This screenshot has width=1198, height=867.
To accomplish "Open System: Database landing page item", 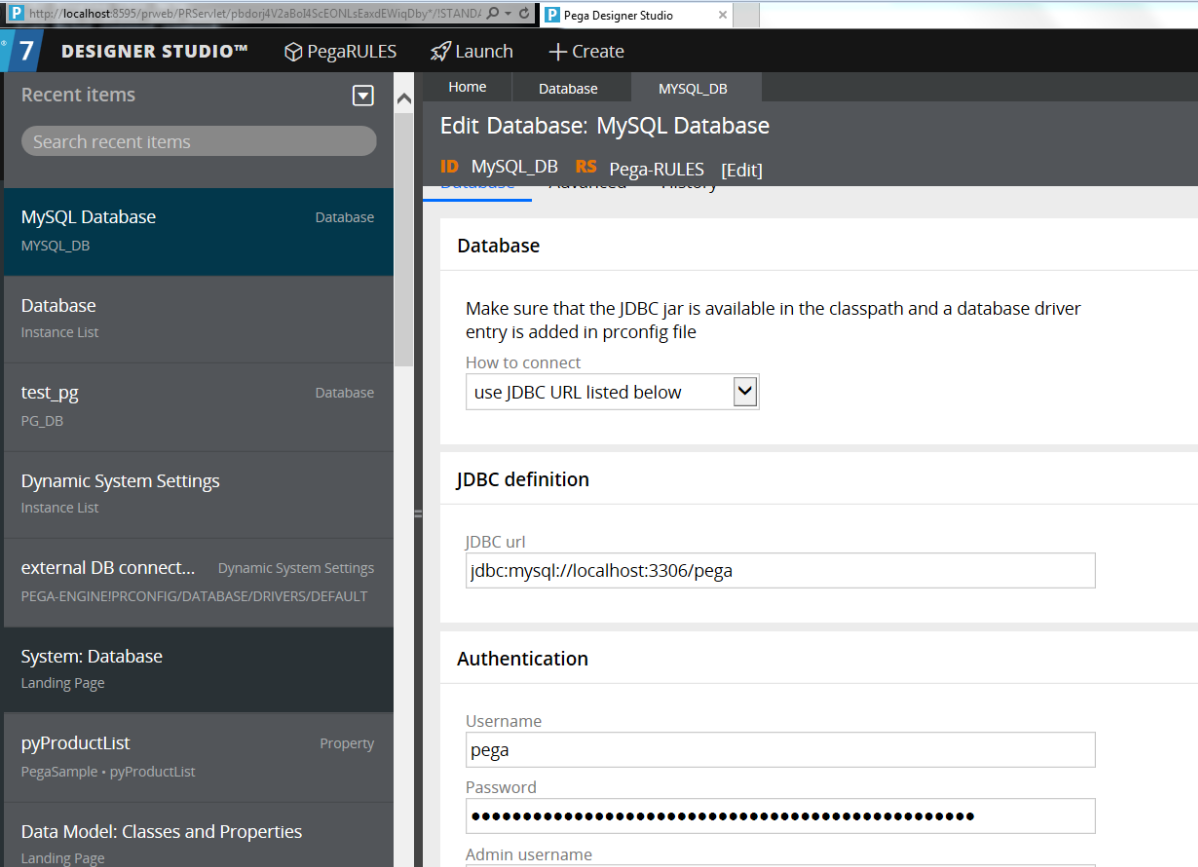I will (x=199, y=669).
